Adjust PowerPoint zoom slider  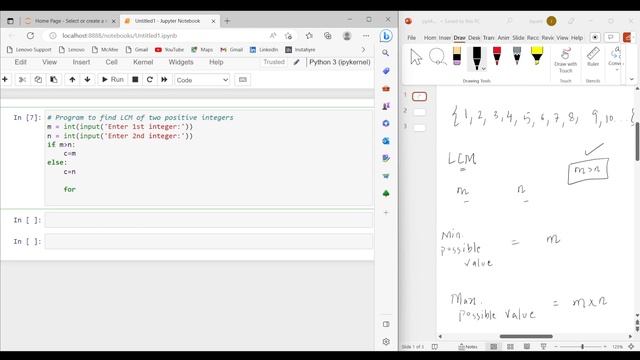click(x=582, y=347)
